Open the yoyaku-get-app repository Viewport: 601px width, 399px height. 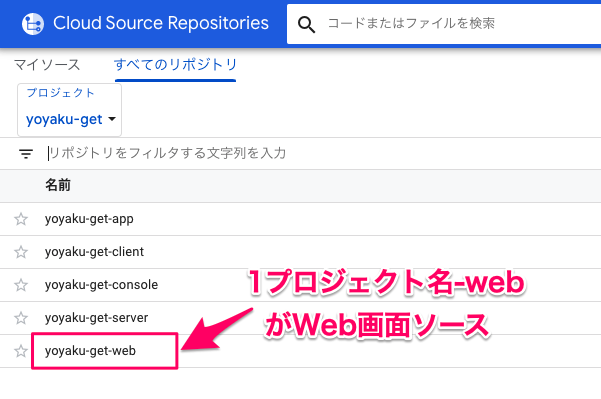click(89, 219)
